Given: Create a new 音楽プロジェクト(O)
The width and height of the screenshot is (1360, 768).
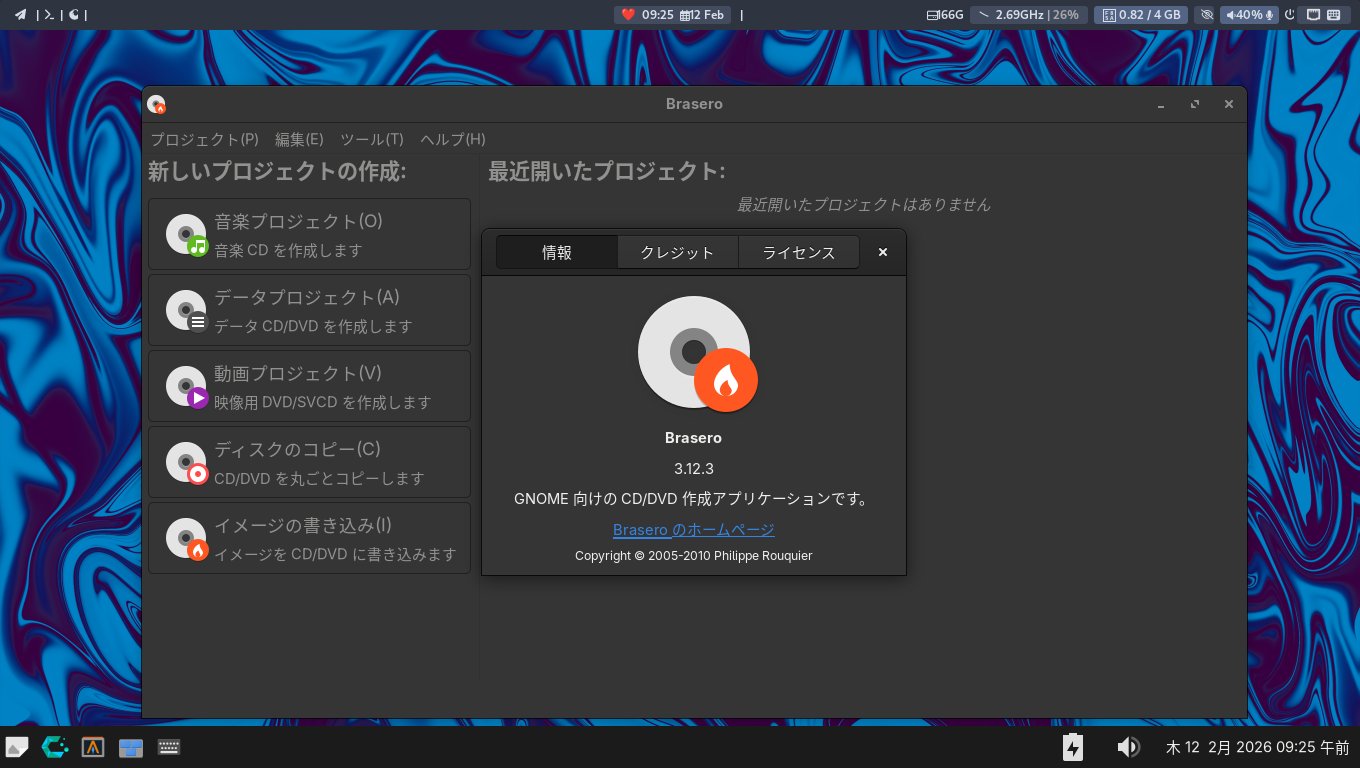Looking at the screenshot, I should pyautogui.click(x=309, y=234).
